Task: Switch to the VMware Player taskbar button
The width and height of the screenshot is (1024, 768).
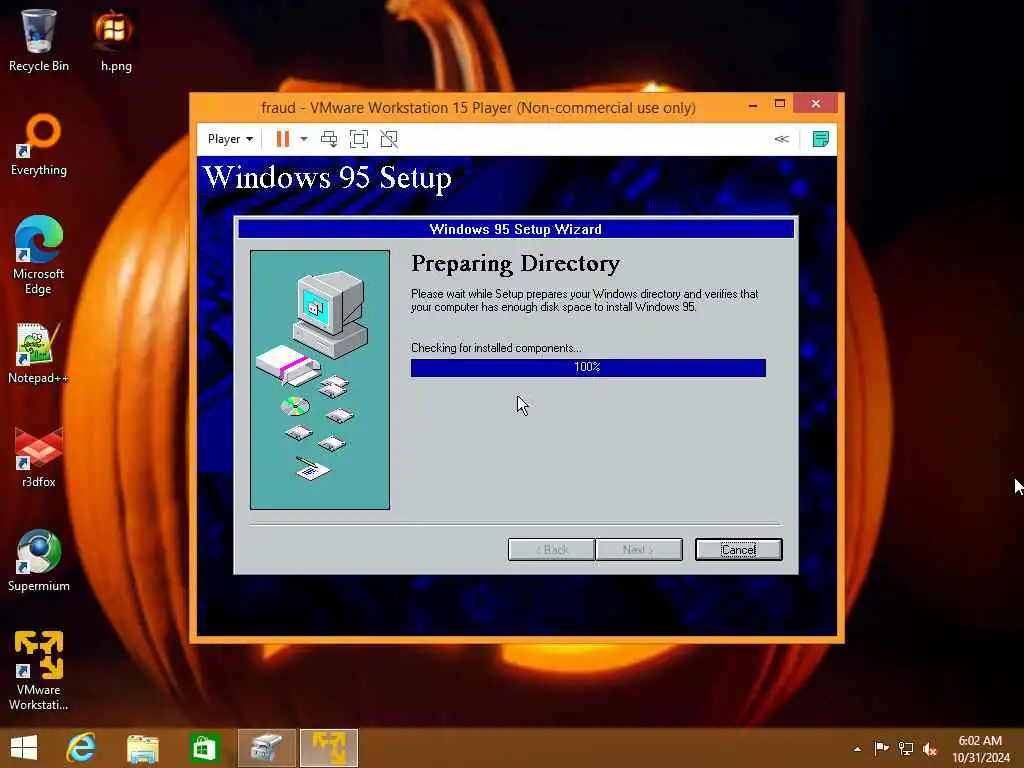Action: (x=329, y=748)
